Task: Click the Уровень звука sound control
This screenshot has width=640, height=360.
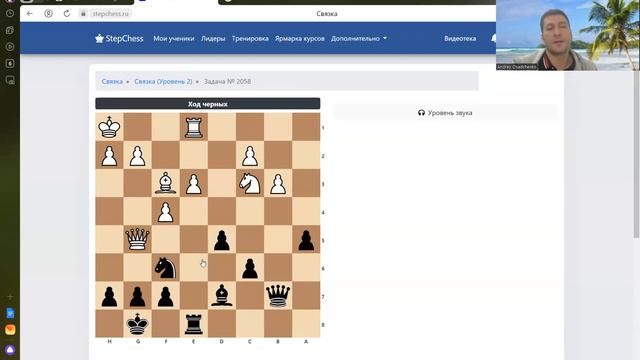Action: click(x=445, y=113)
